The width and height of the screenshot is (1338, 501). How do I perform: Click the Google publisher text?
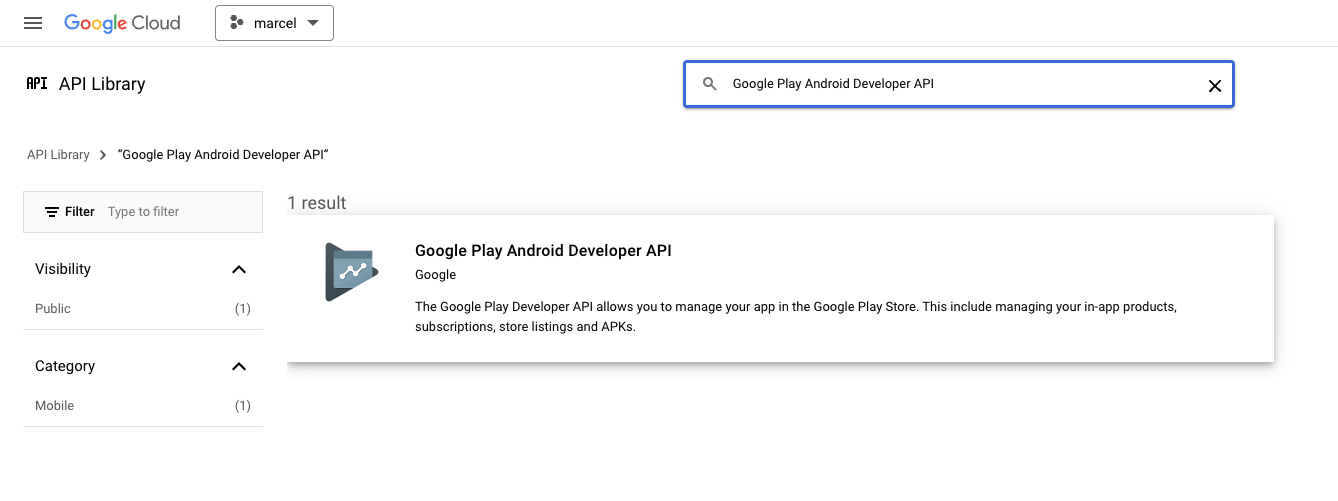pyautogui.click(x=435, y=275)
